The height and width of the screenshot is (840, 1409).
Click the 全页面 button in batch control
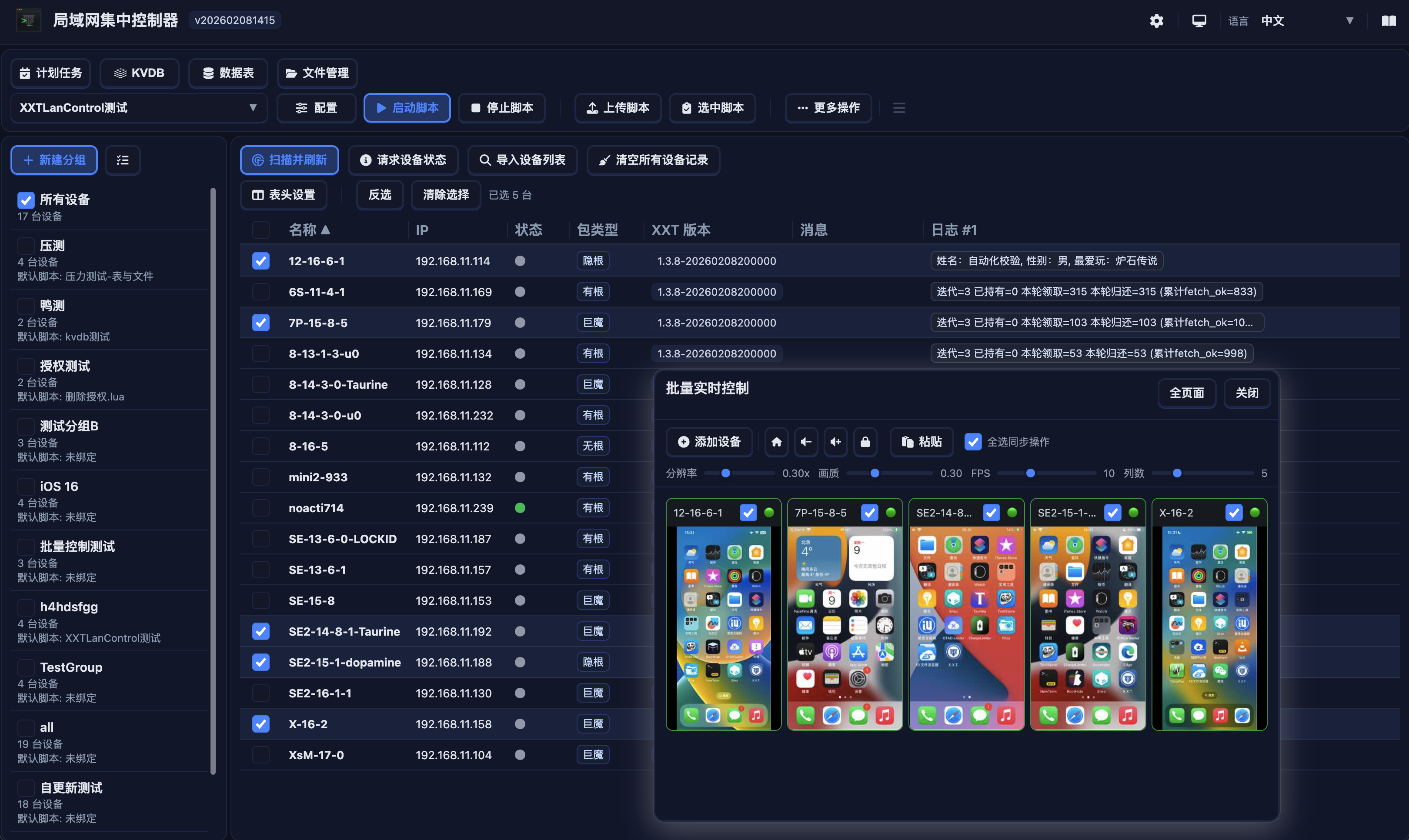tap(1187, 393)
